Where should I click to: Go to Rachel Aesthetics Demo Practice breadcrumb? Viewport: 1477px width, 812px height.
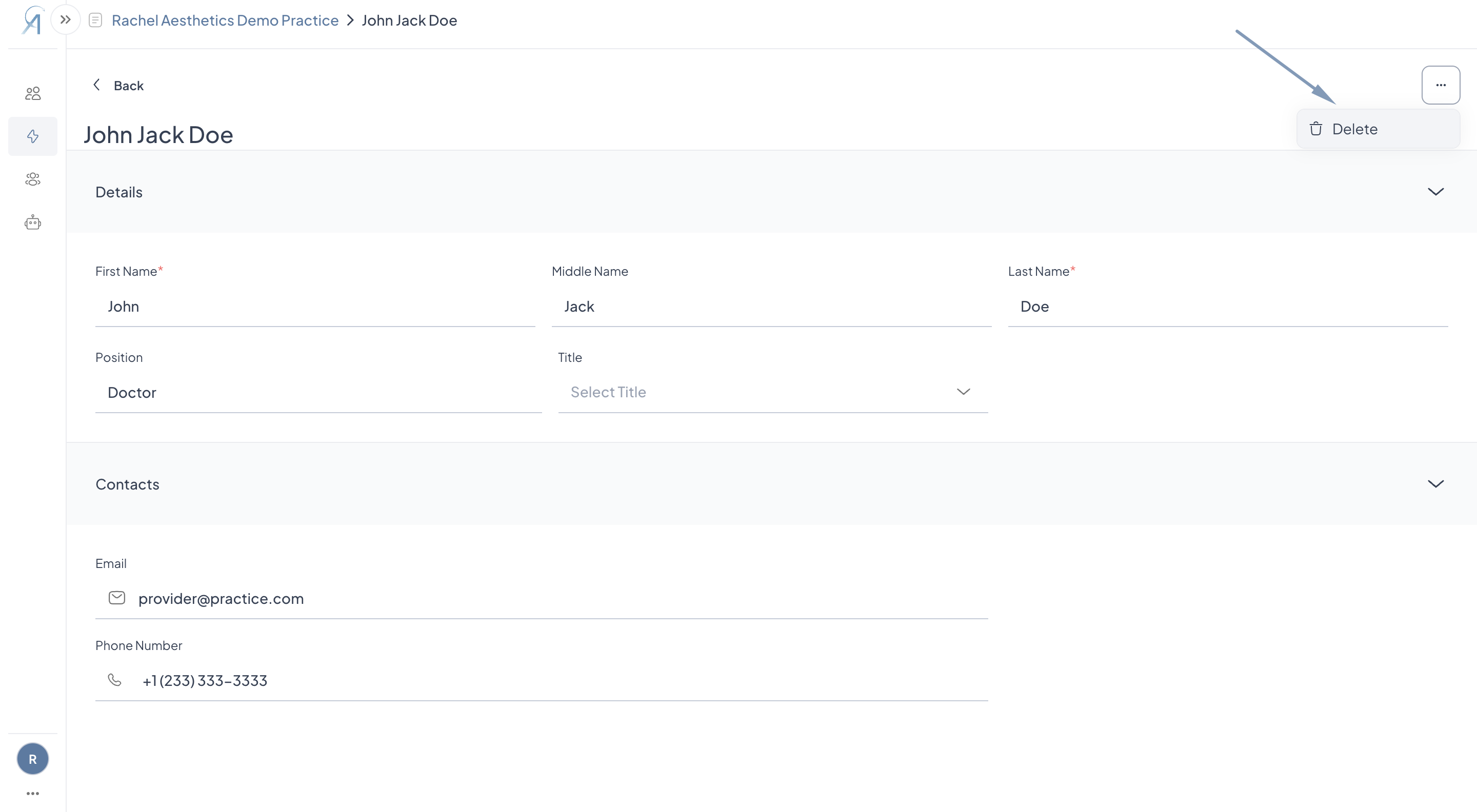pos(225,21)
